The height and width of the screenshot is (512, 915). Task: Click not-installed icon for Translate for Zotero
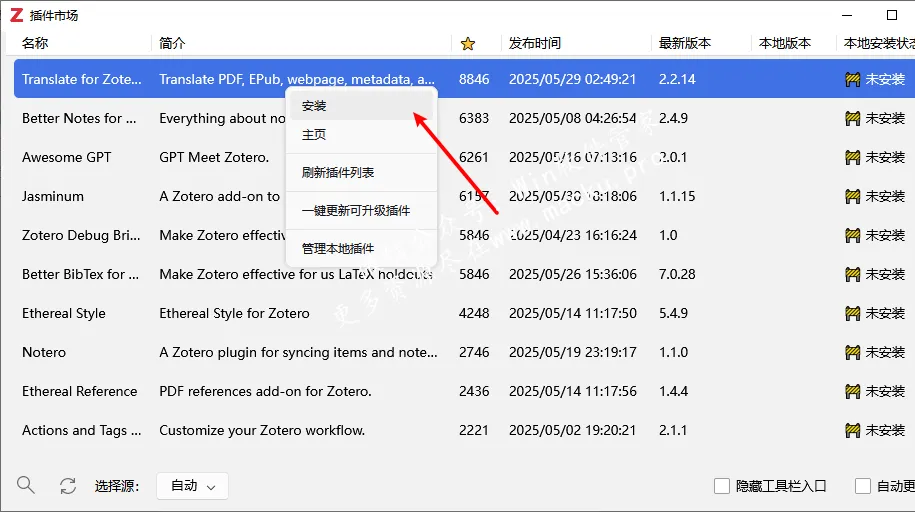(853, 79)
